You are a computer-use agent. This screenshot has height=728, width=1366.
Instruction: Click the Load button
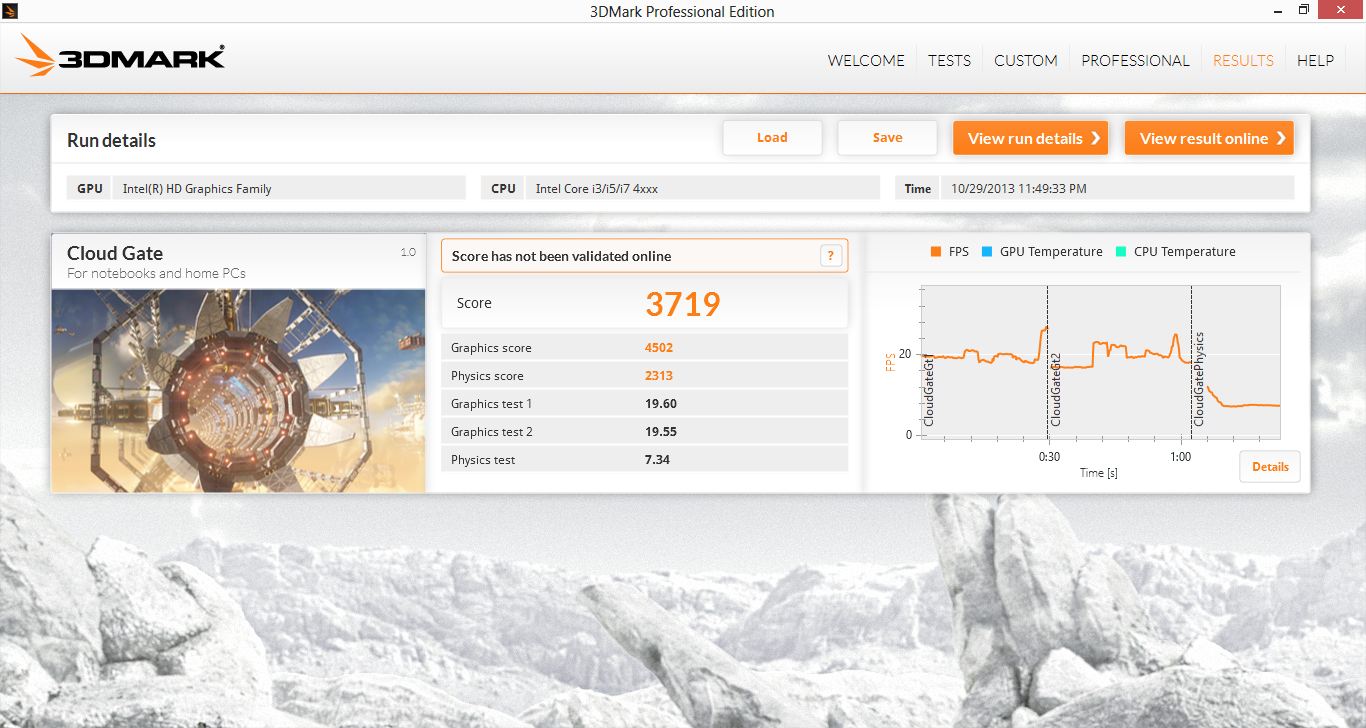pyautogui.click(x=772, y=138)
